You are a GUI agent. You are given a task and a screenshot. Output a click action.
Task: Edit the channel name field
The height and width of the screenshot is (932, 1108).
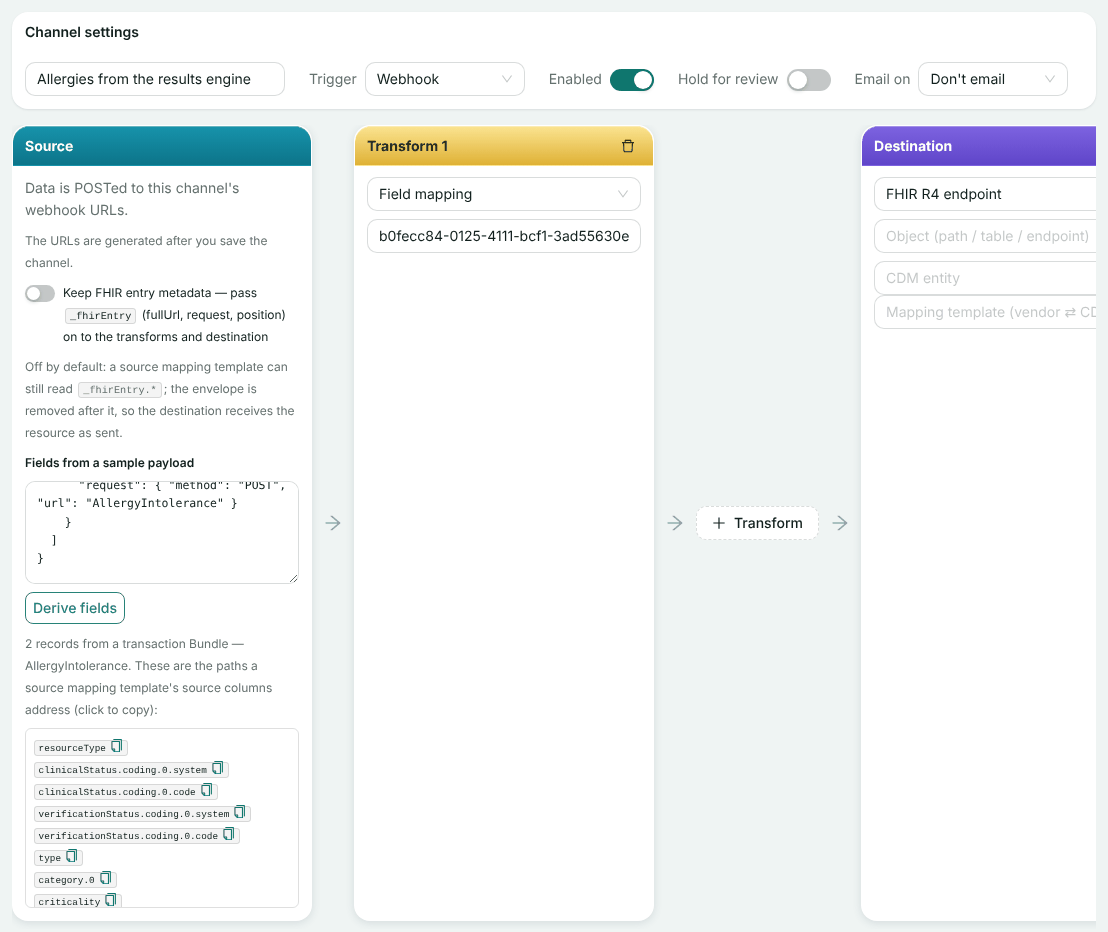(x=155, y=79)
